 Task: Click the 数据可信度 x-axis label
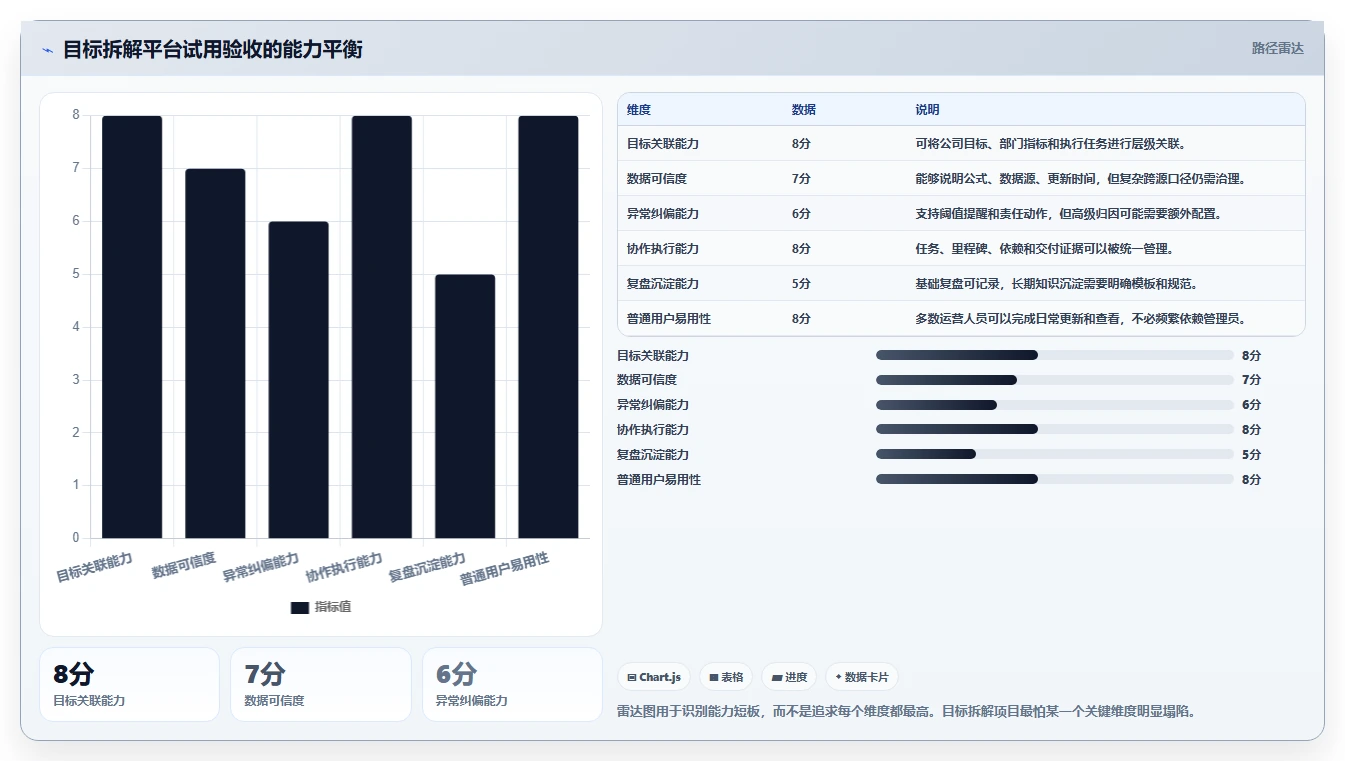pyautogui.click(x=183, y=565)
